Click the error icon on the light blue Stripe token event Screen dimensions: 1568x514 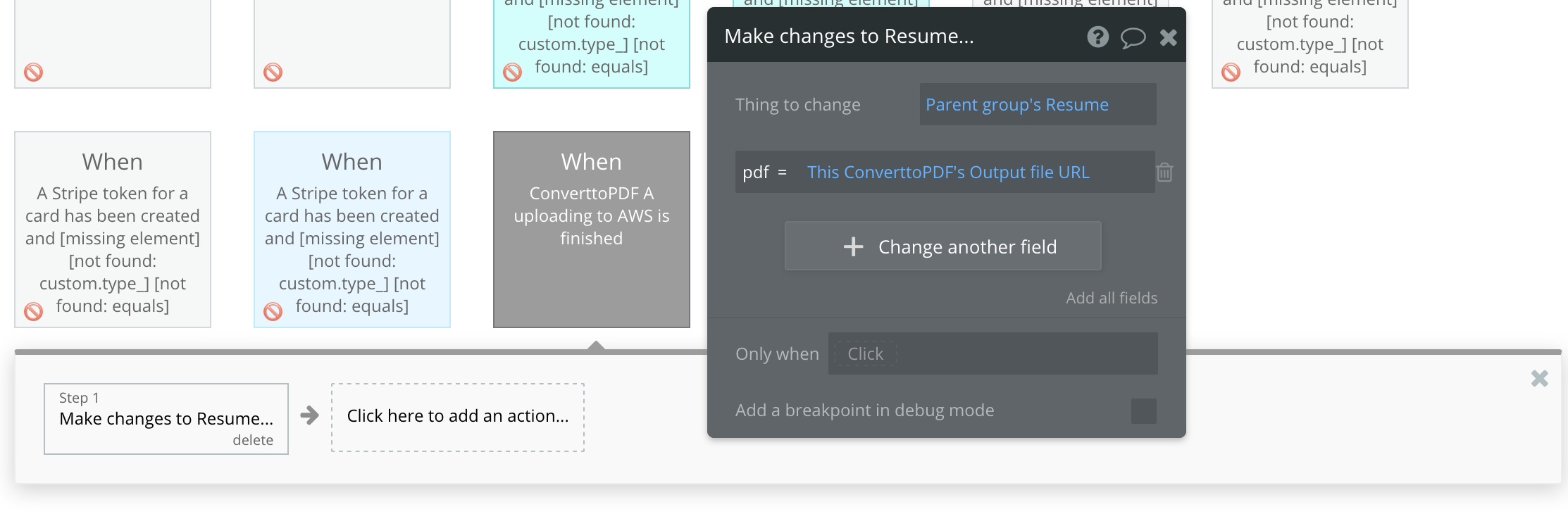coord(273,311)
